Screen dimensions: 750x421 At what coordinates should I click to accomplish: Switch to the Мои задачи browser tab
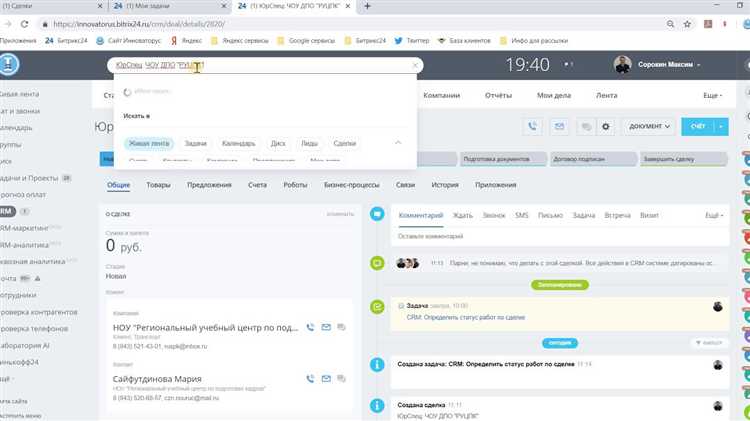[x=168, y=6]
